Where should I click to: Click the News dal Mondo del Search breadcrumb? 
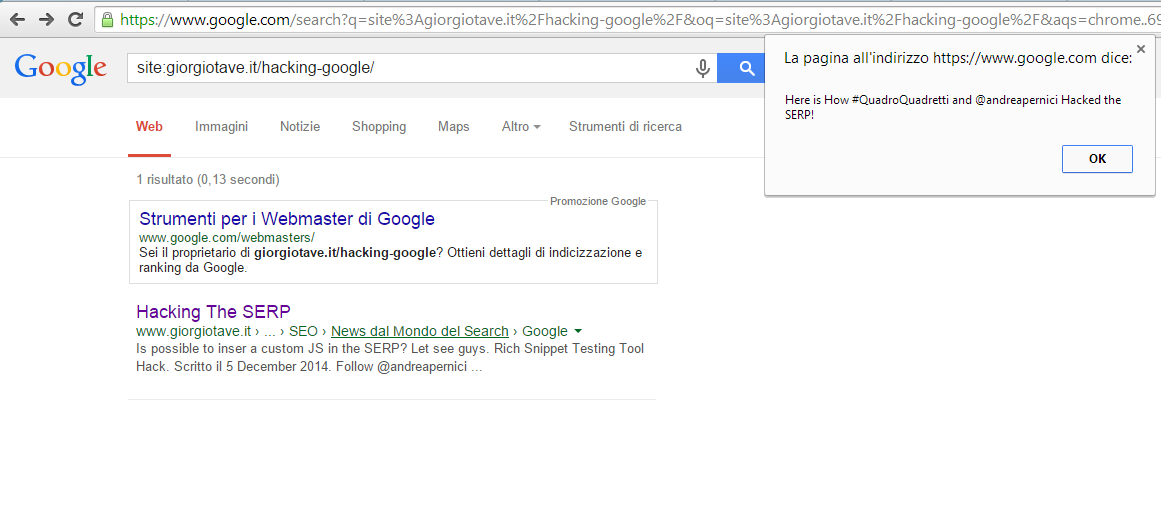tap(420, 331)
